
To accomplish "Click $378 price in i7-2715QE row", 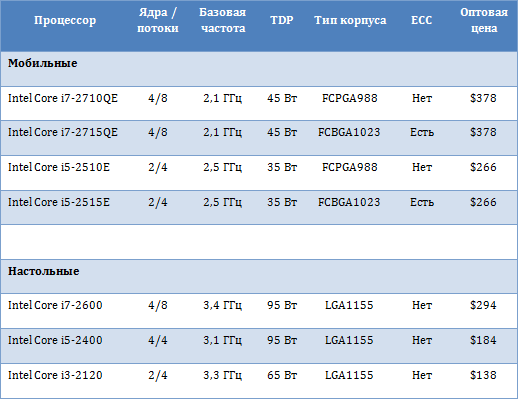I will click(483, 132).
